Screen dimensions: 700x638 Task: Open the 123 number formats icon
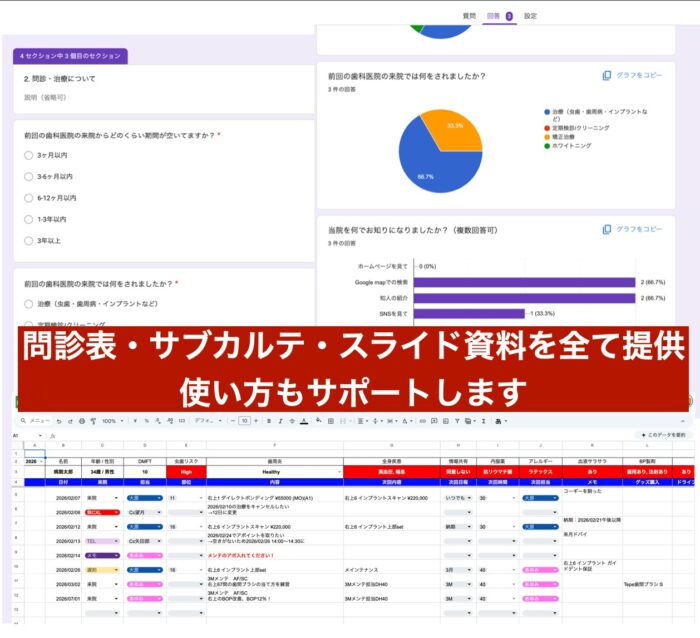(x=182, y=421)
